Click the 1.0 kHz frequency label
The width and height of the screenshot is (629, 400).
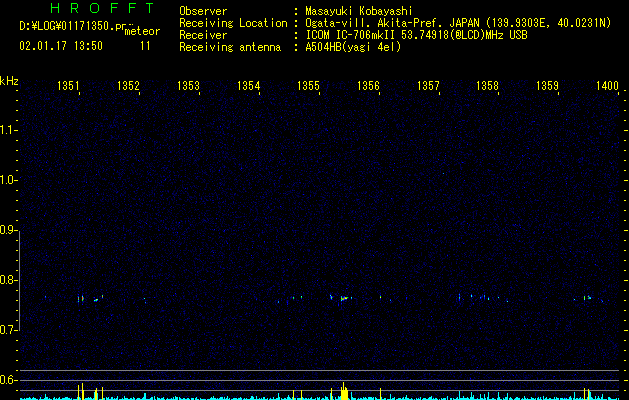tap(8, 180)
